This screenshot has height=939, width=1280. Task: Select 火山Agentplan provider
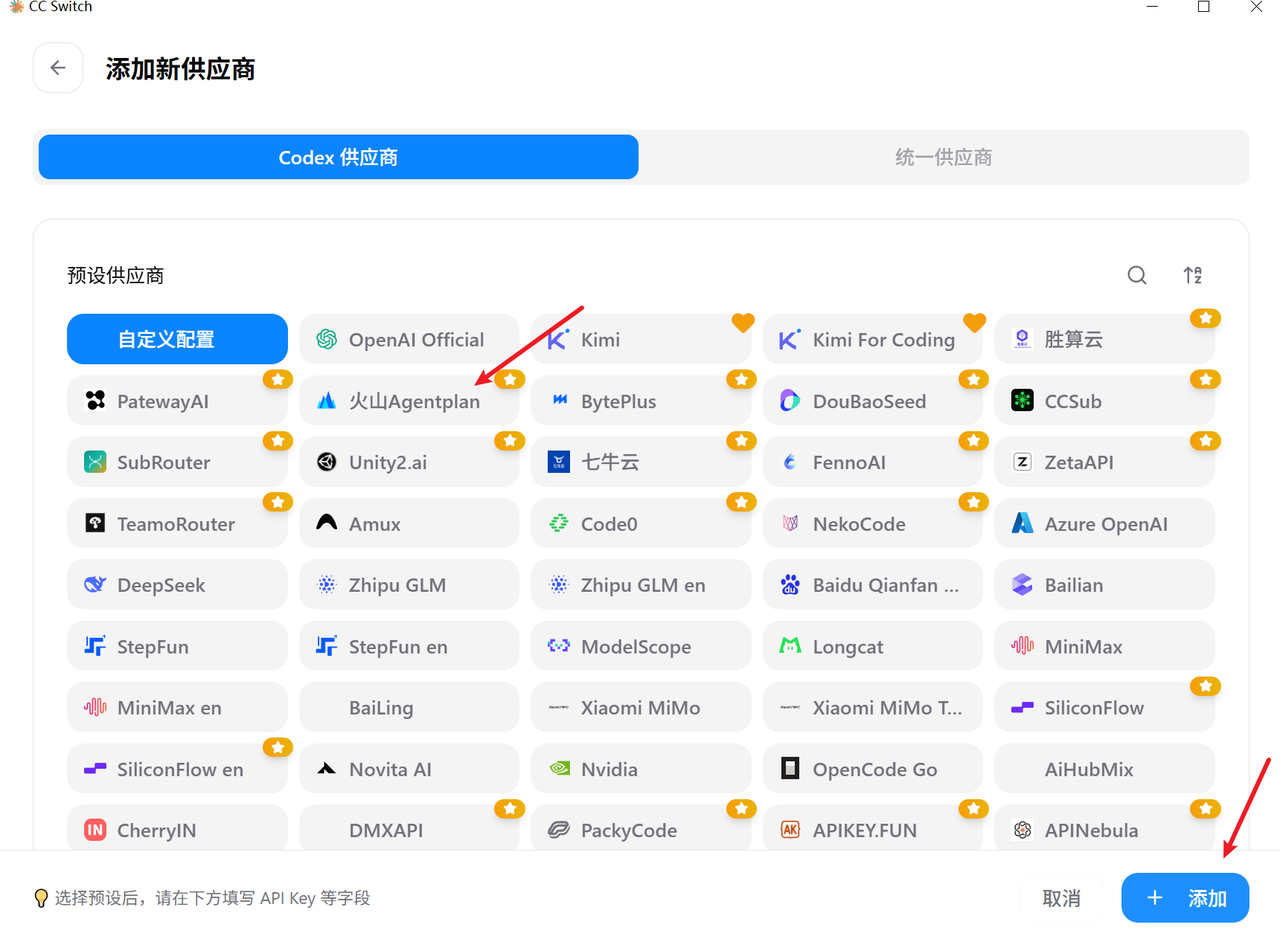[x=409, y=401]
